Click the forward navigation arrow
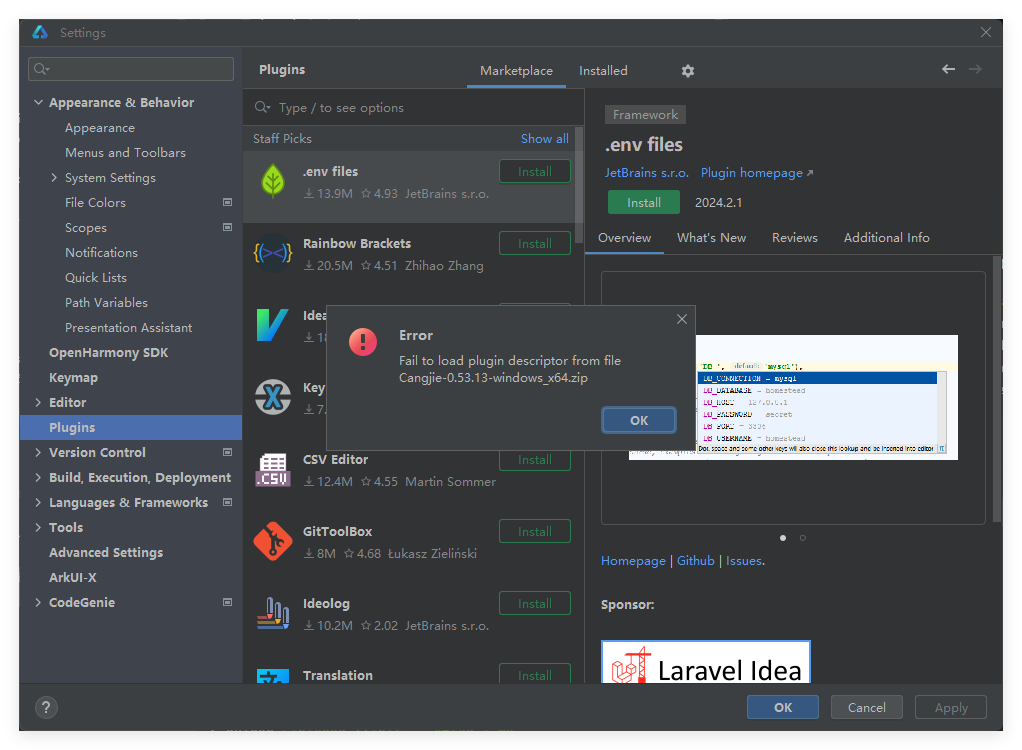Image resolution: width=1022 pixels, height=750 pixels. 975,69
